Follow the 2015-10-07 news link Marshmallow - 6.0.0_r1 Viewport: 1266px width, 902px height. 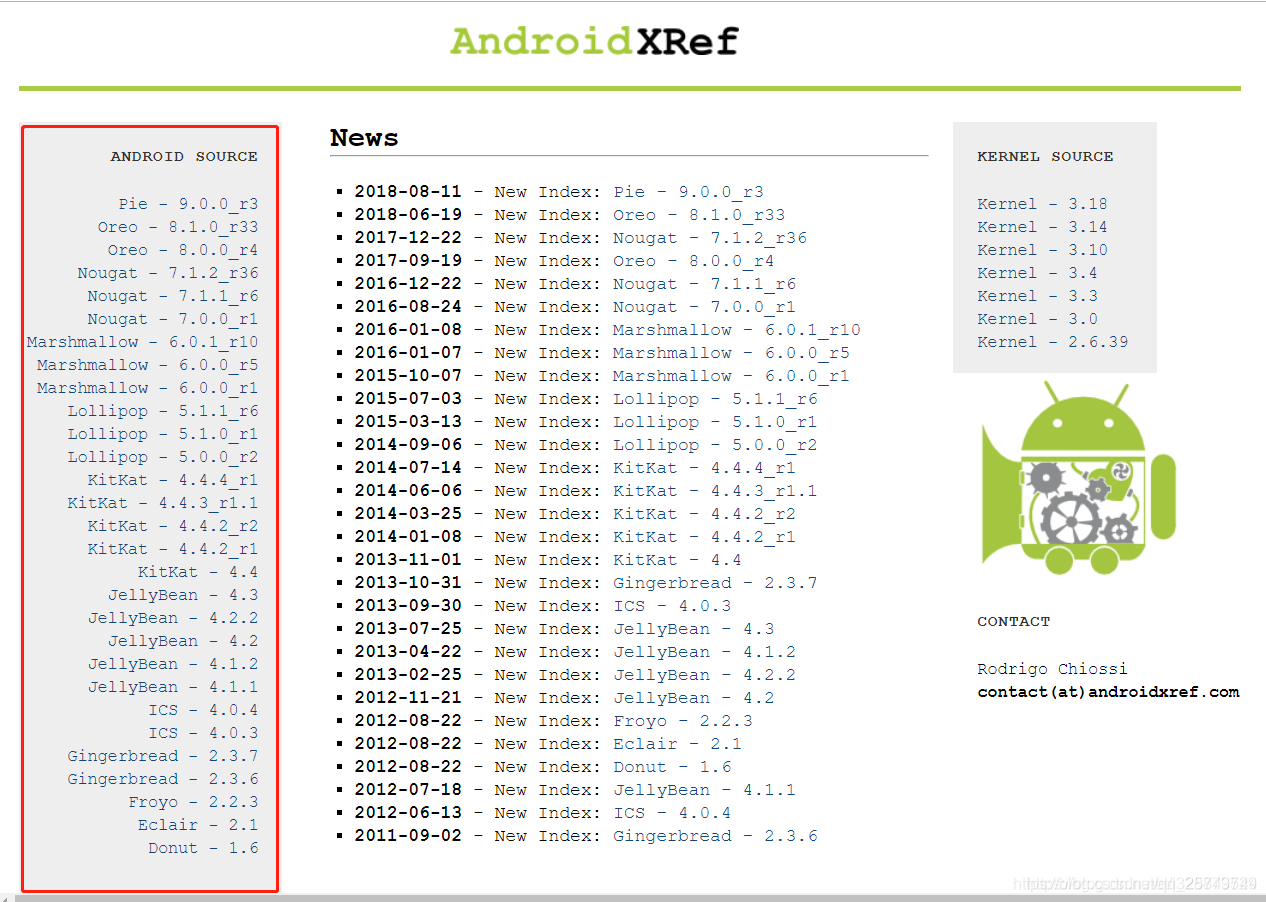click(x=731, y=376)
